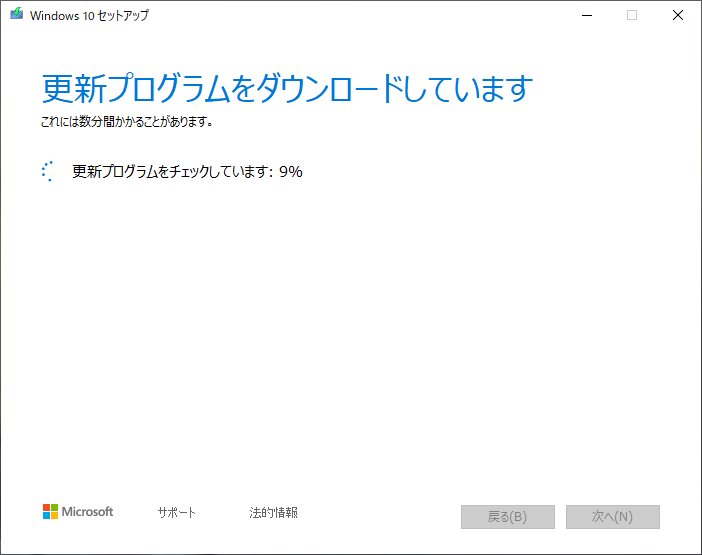Click the 更新プログラムをチェックしています status text
This screenshot has height=555, width=702.
click(172, 171)
